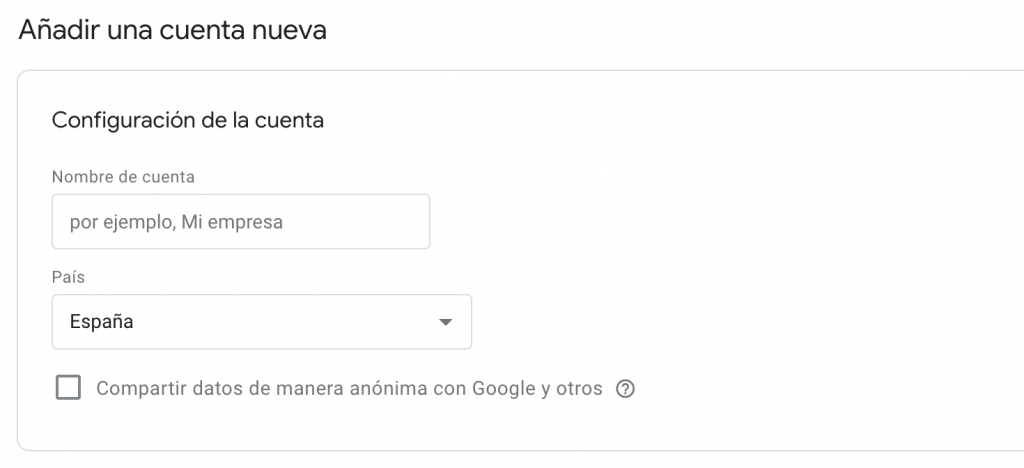Click the "País" field label
The width and height of the screenshot is (1024, 468).
click(x=67, y=277)
